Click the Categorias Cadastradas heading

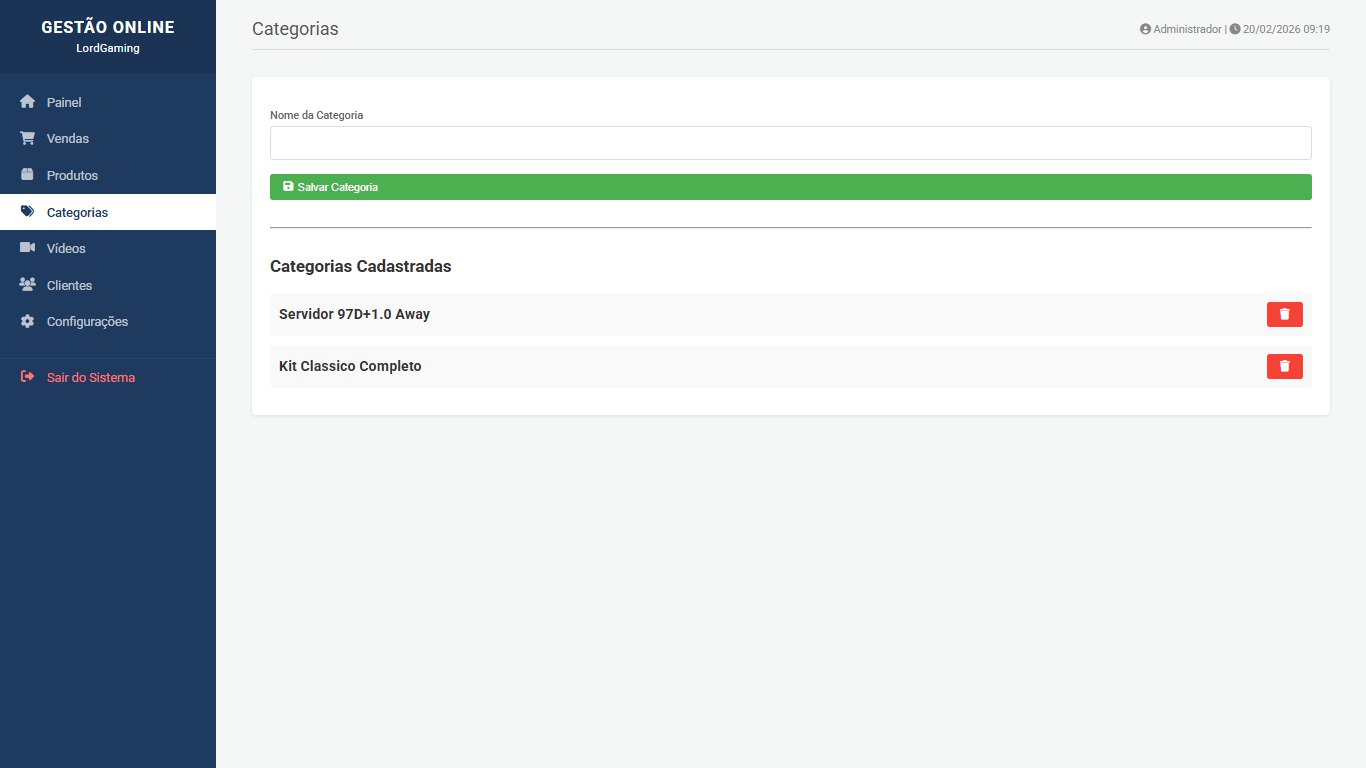(x=360, y=267)
